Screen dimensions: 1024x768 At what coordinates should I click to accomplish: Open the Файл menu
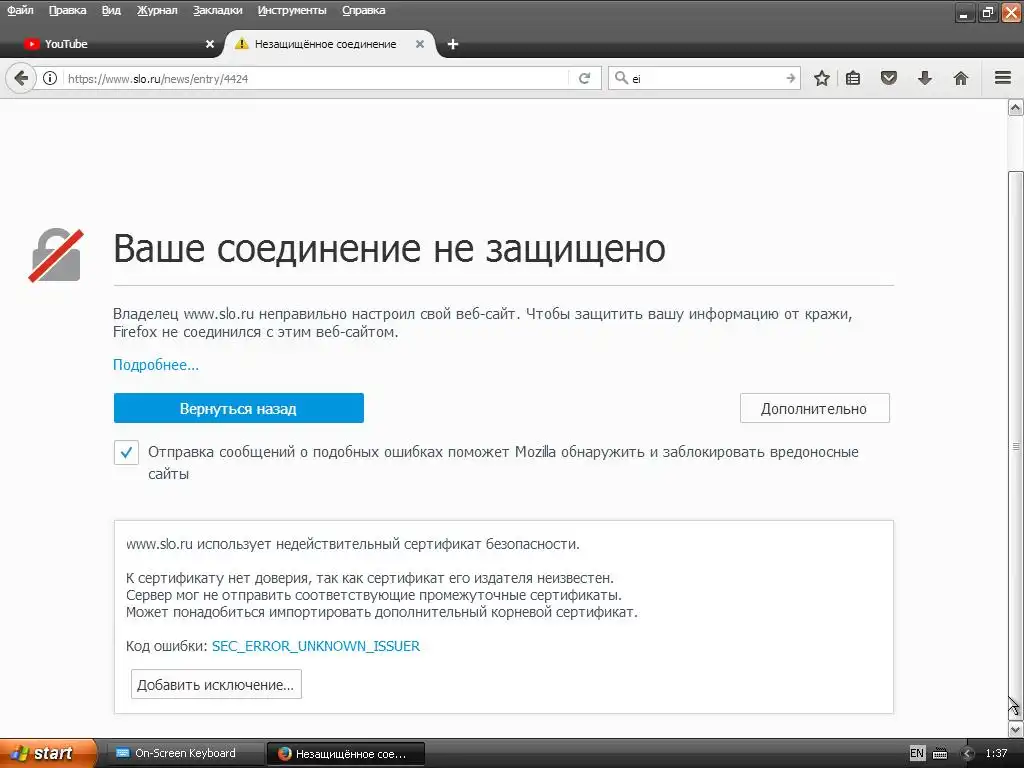20,10
